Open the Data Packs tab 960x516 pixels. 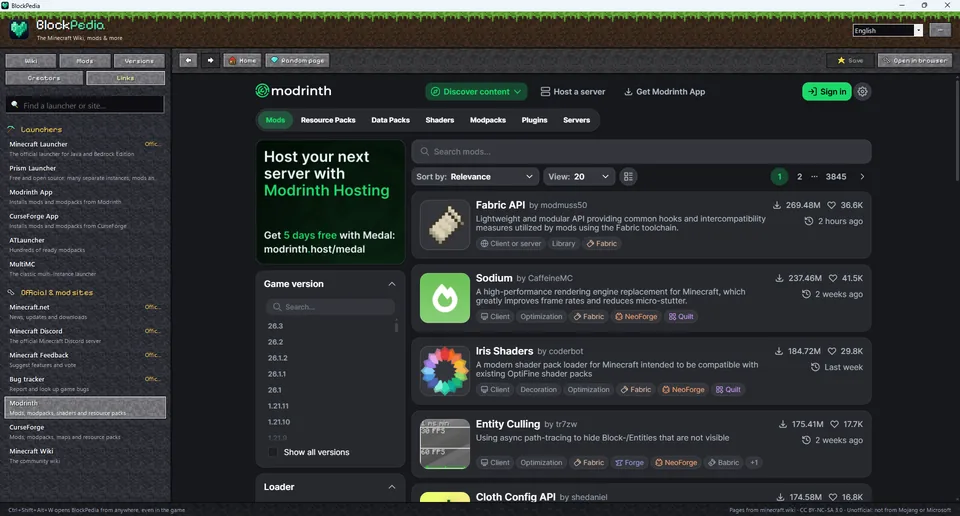[390, 120]
